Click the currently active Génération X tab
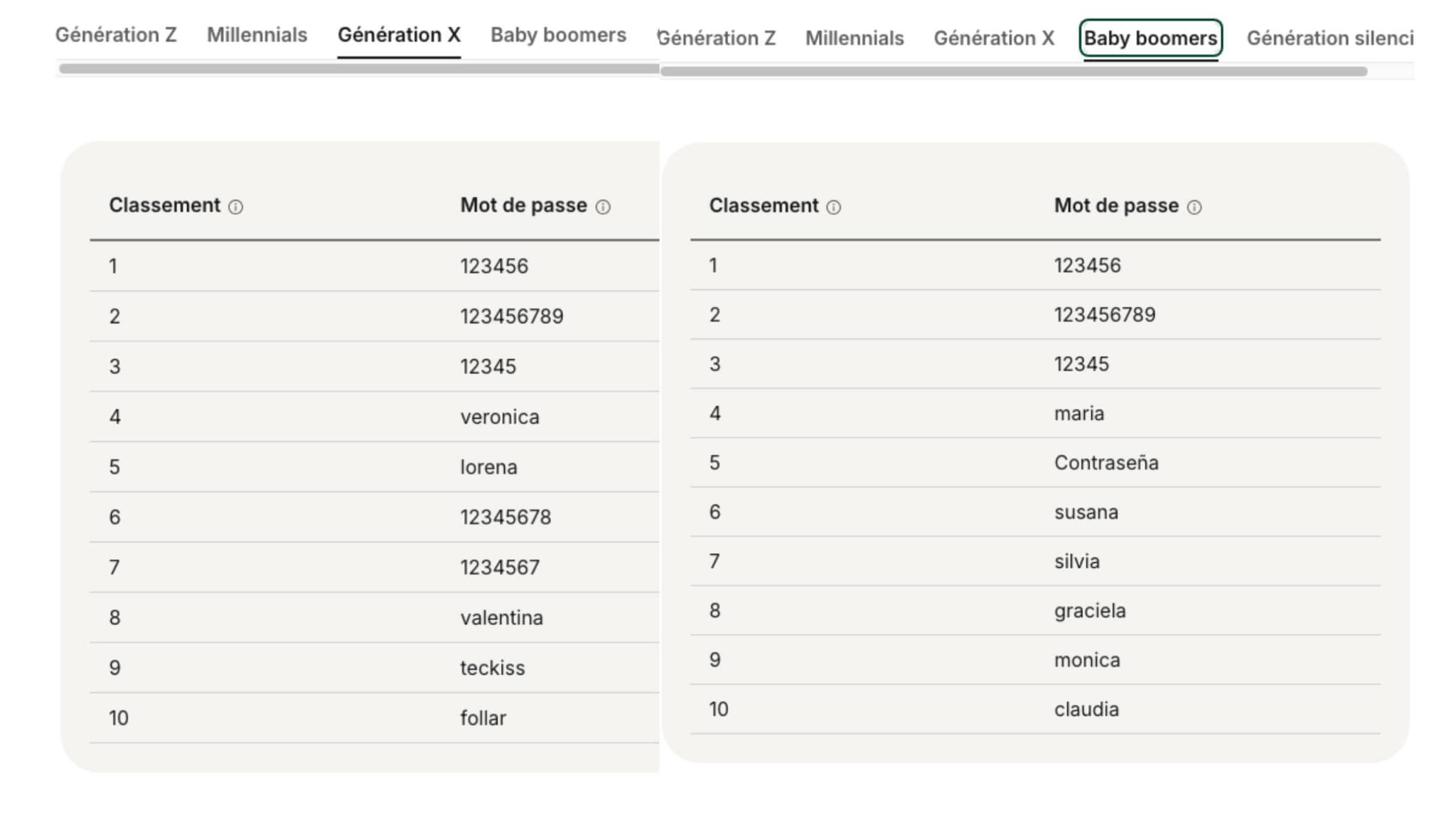 coord(399,34)
